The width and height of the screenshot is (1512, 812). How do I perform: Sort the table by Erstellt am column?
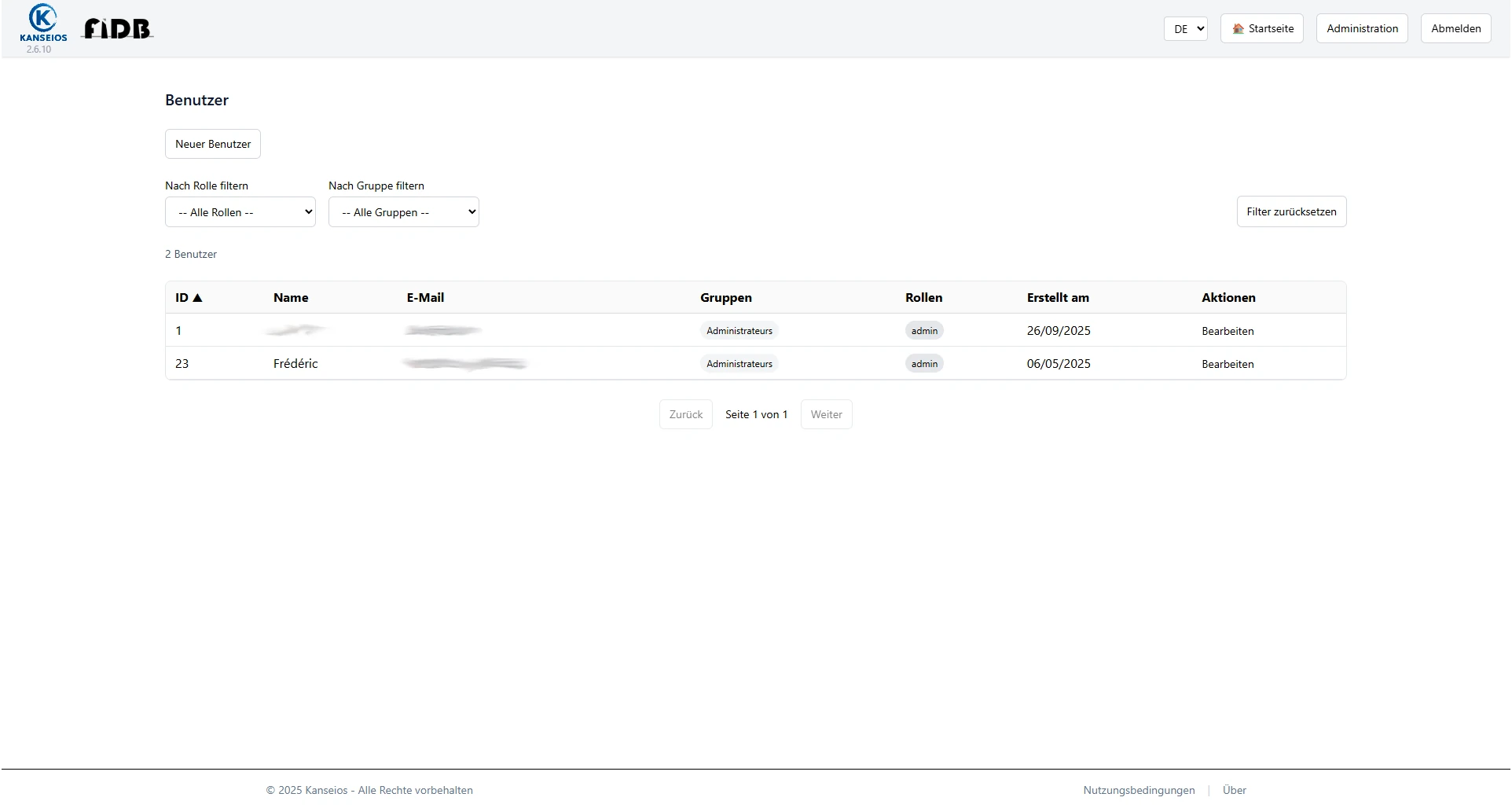[x=1057, y=297]
